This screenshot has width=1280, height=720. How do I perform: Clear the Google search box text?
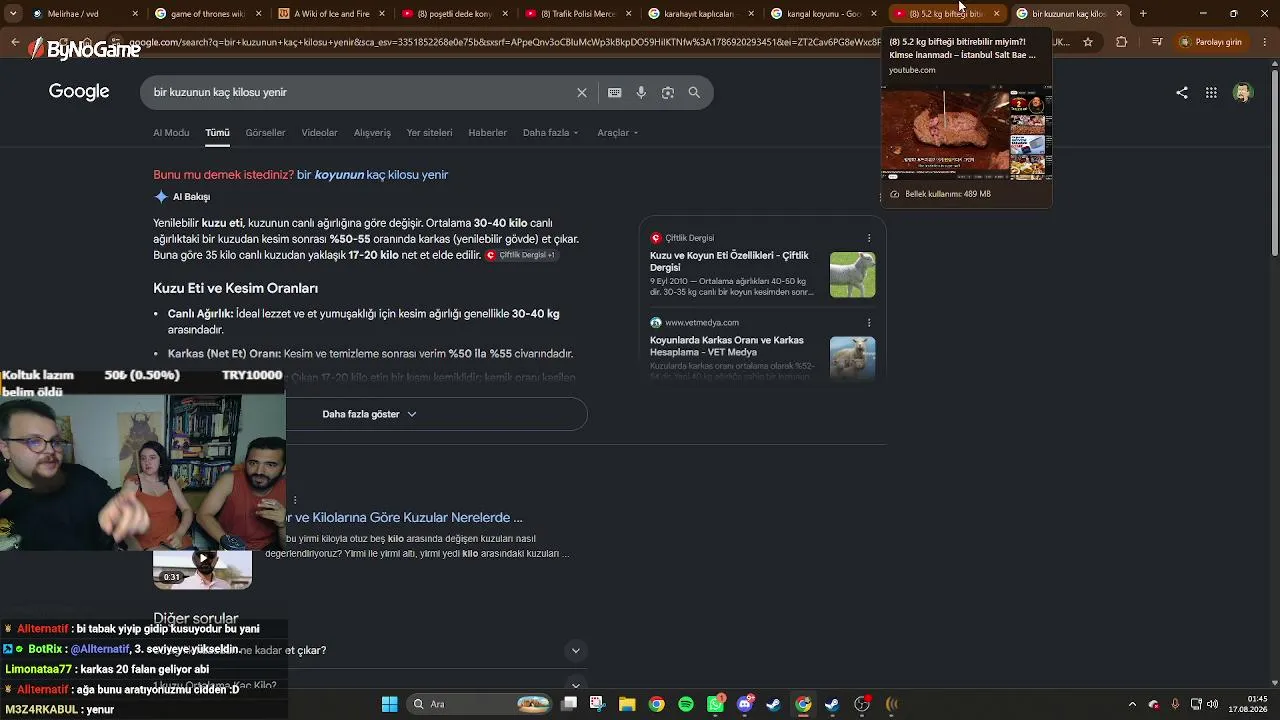582,92
